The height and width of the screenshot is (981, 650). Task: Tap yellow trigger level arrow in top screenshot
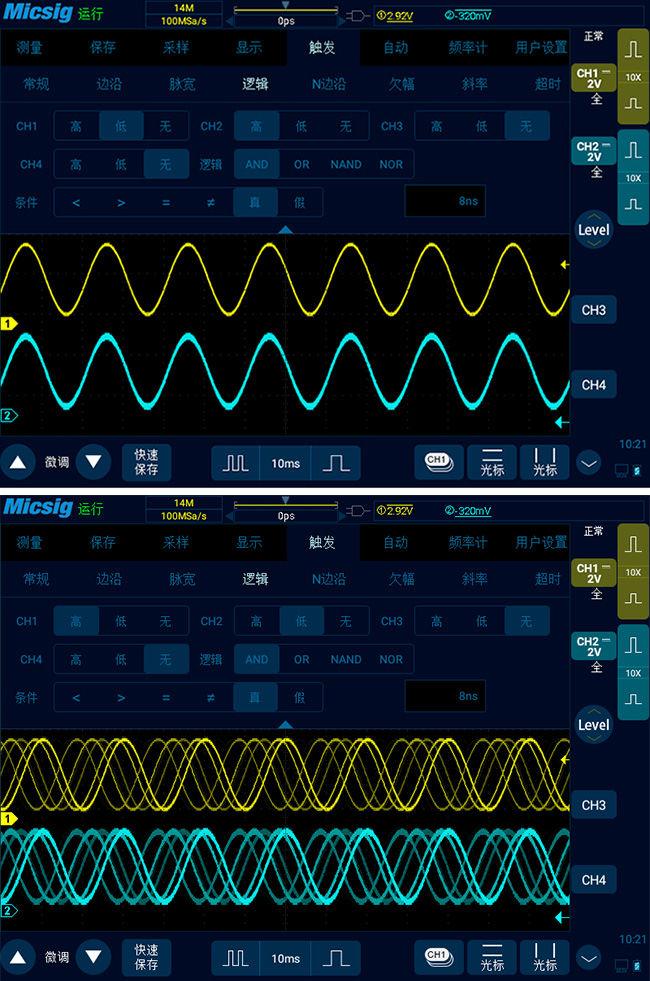[x=565, y=265]
